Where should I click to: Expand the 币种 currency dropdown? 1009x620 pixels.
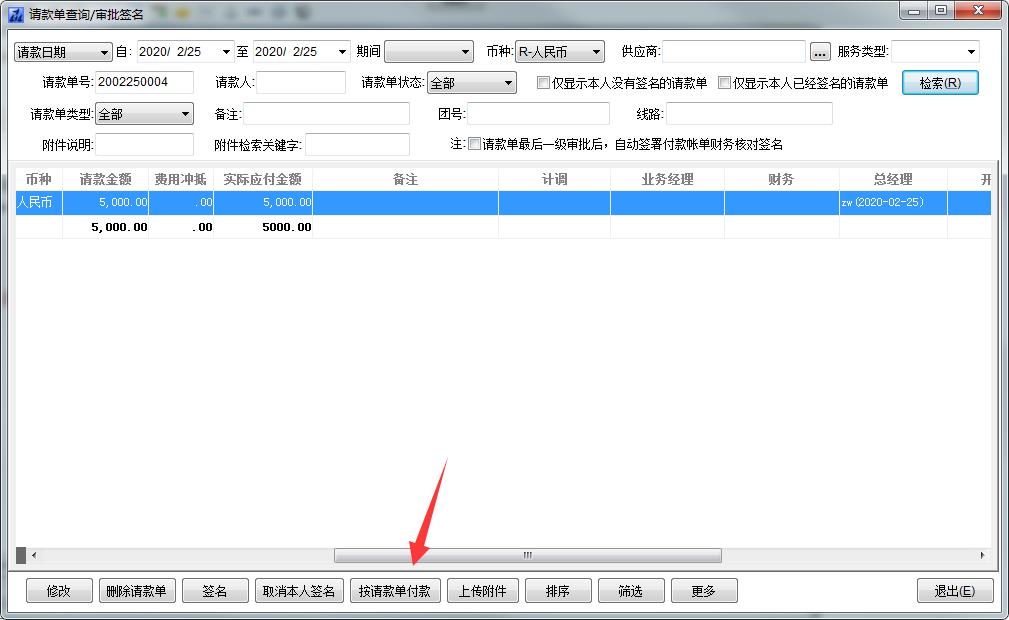point(596,52)
